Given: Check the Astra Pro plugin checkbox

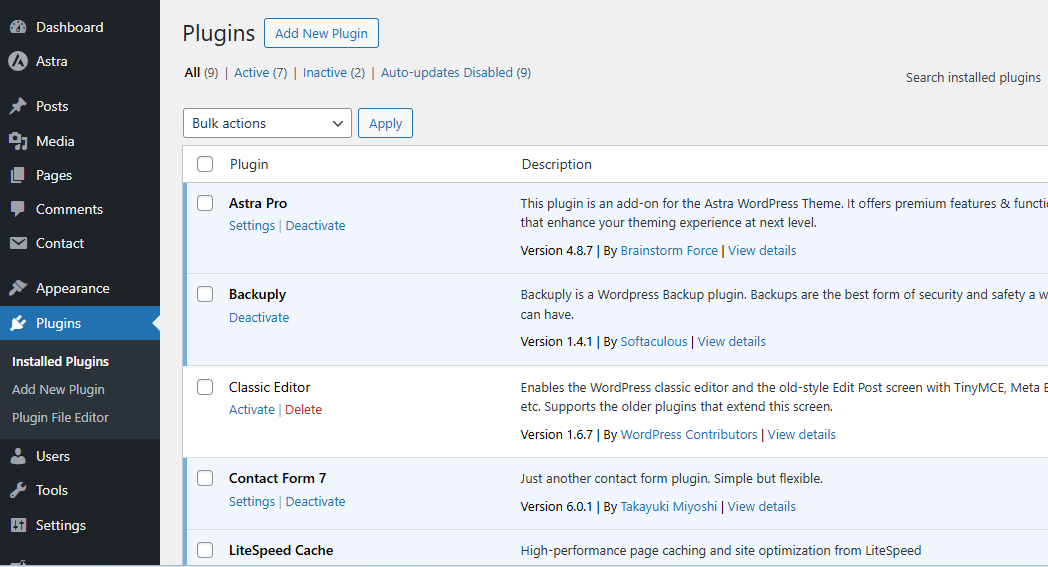Looking at the screenshot, I should tap(205, 203).
